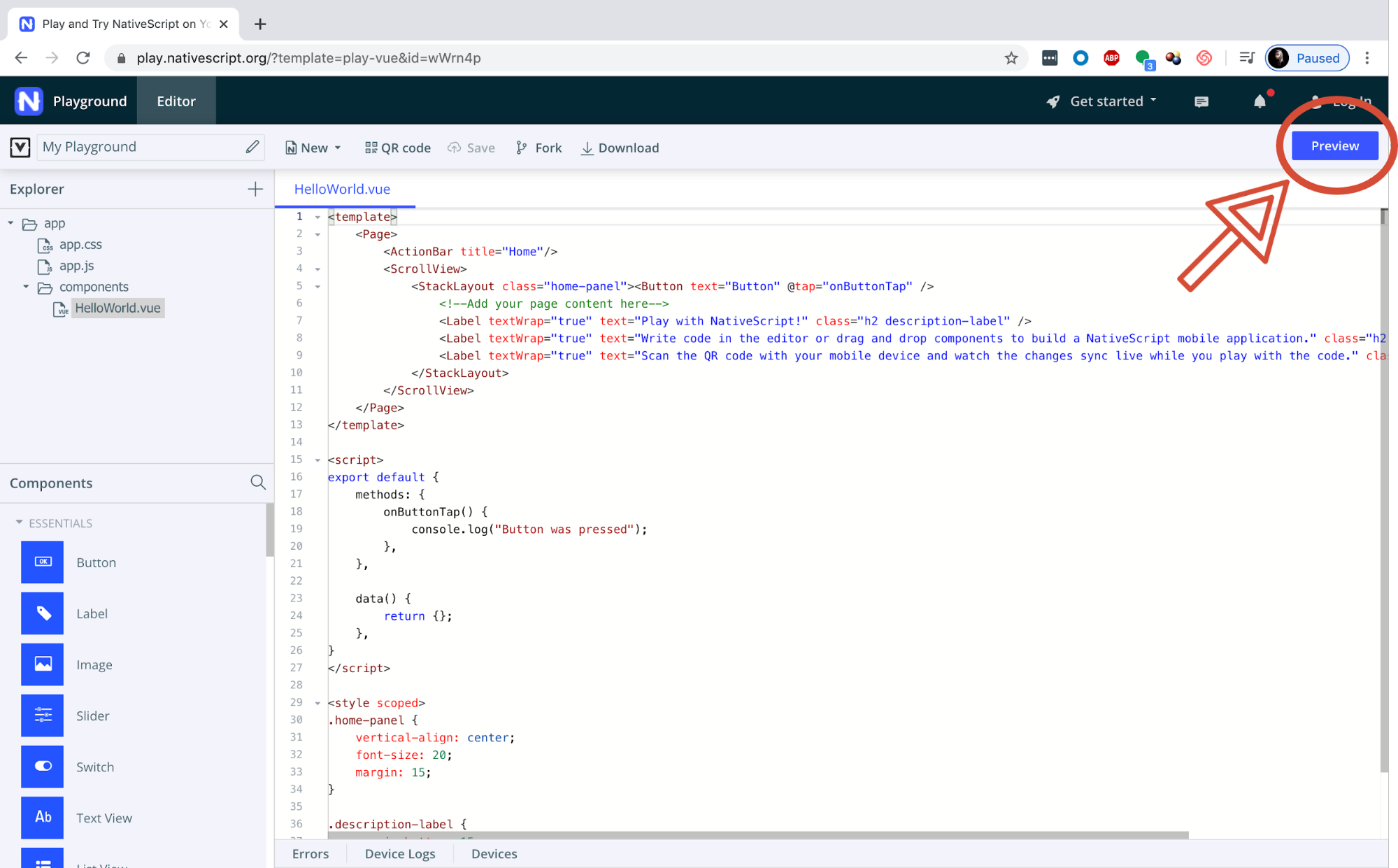Click the Components panel scrollbar
The width and height of the screenshot is (1398, 868).
point(270,530)
